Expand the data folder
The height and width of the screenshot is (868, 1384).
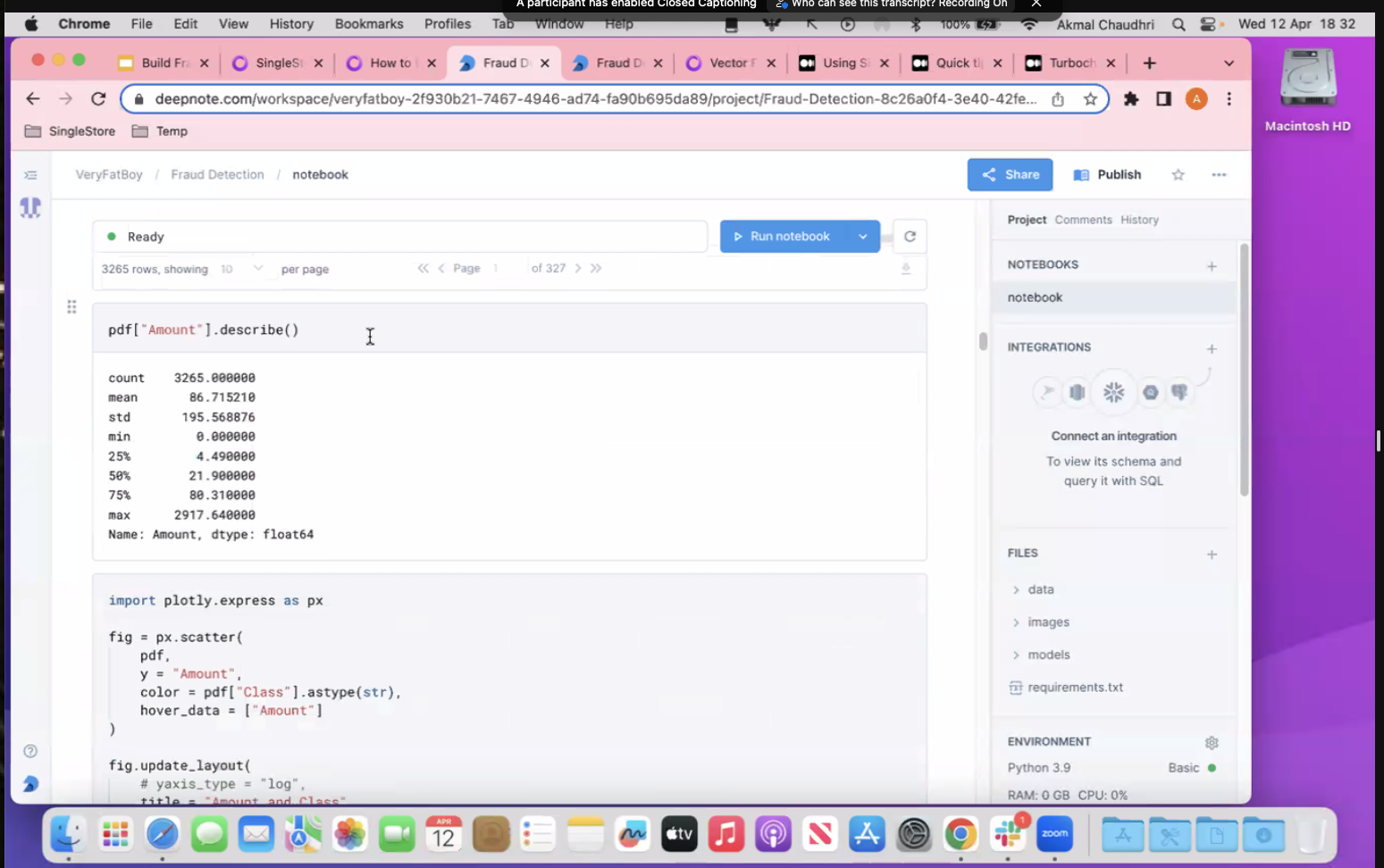click(x=1039, y=589)
